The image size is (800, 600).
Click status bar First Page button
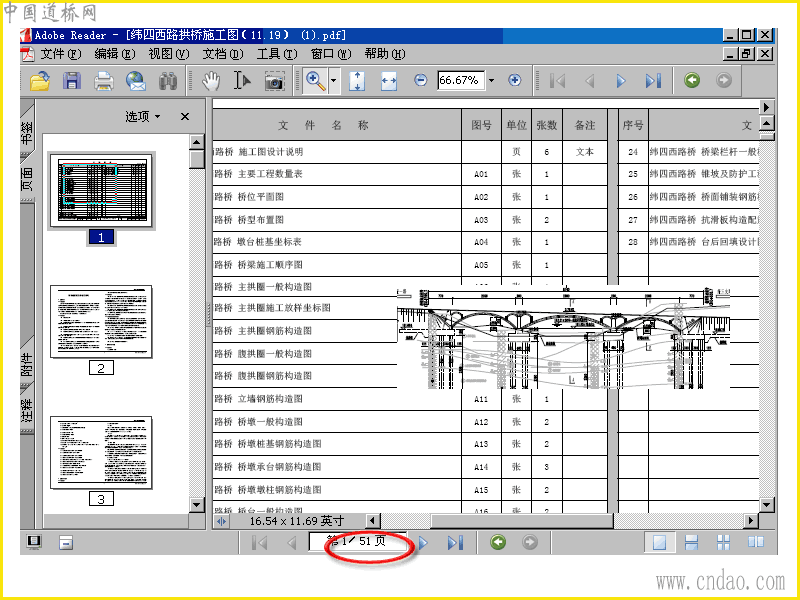click(260, 542)
